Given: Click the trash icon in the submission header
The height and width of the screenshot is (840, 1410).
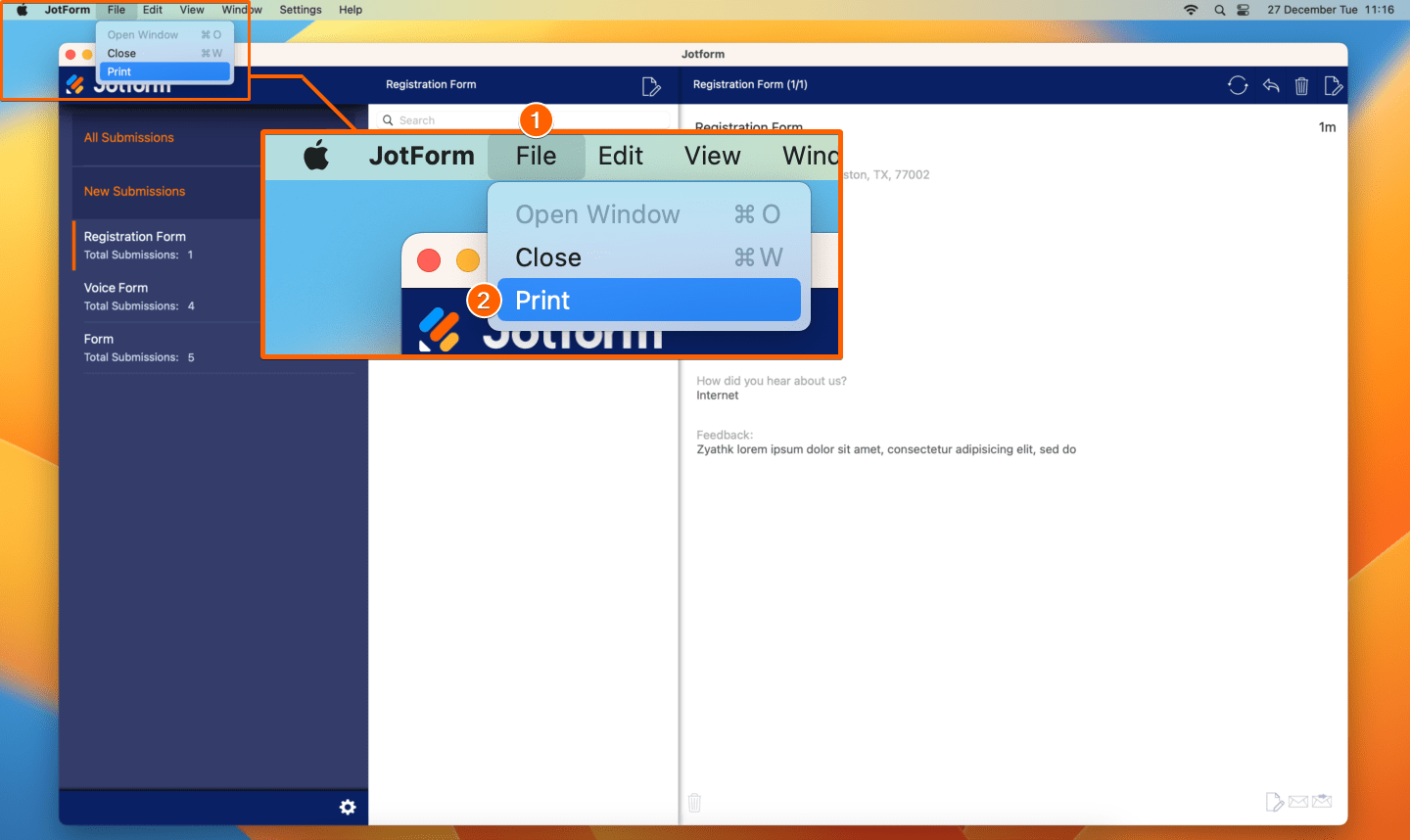Looking at the screenshot, I should coord(1301,85).
